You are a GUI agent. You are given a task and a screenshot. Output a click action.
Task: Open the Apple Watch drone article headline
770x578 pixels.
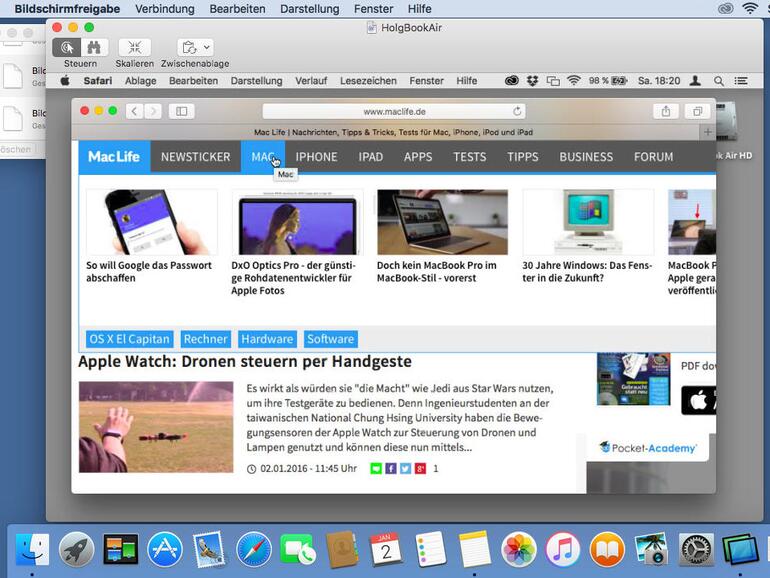(245, 362)
